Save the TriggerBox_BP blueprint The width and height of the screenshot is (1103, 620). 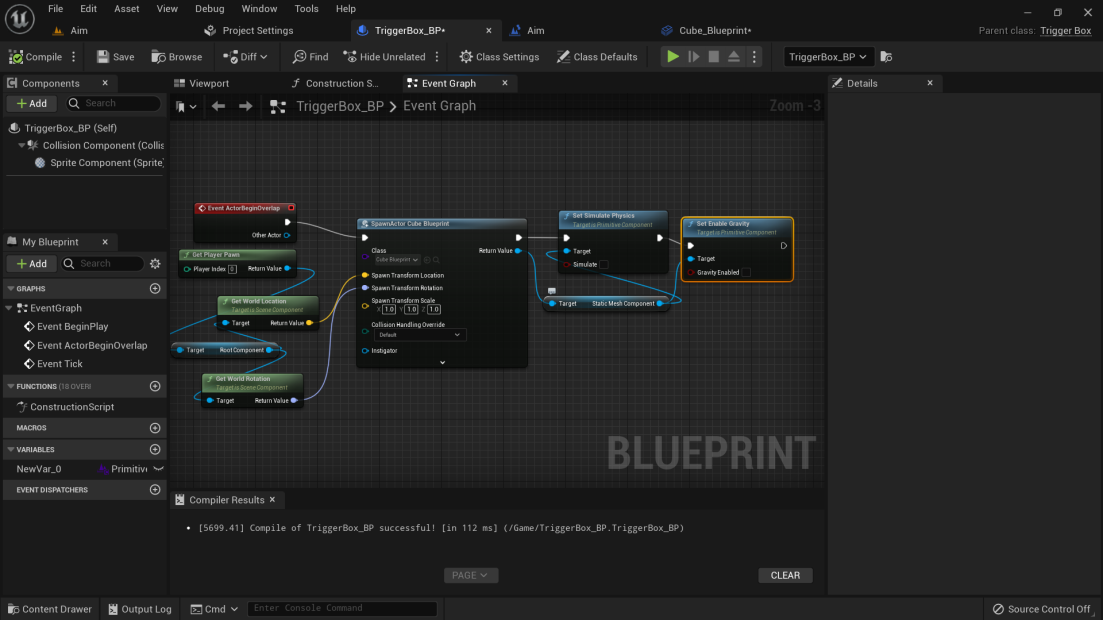coord(115,57)
